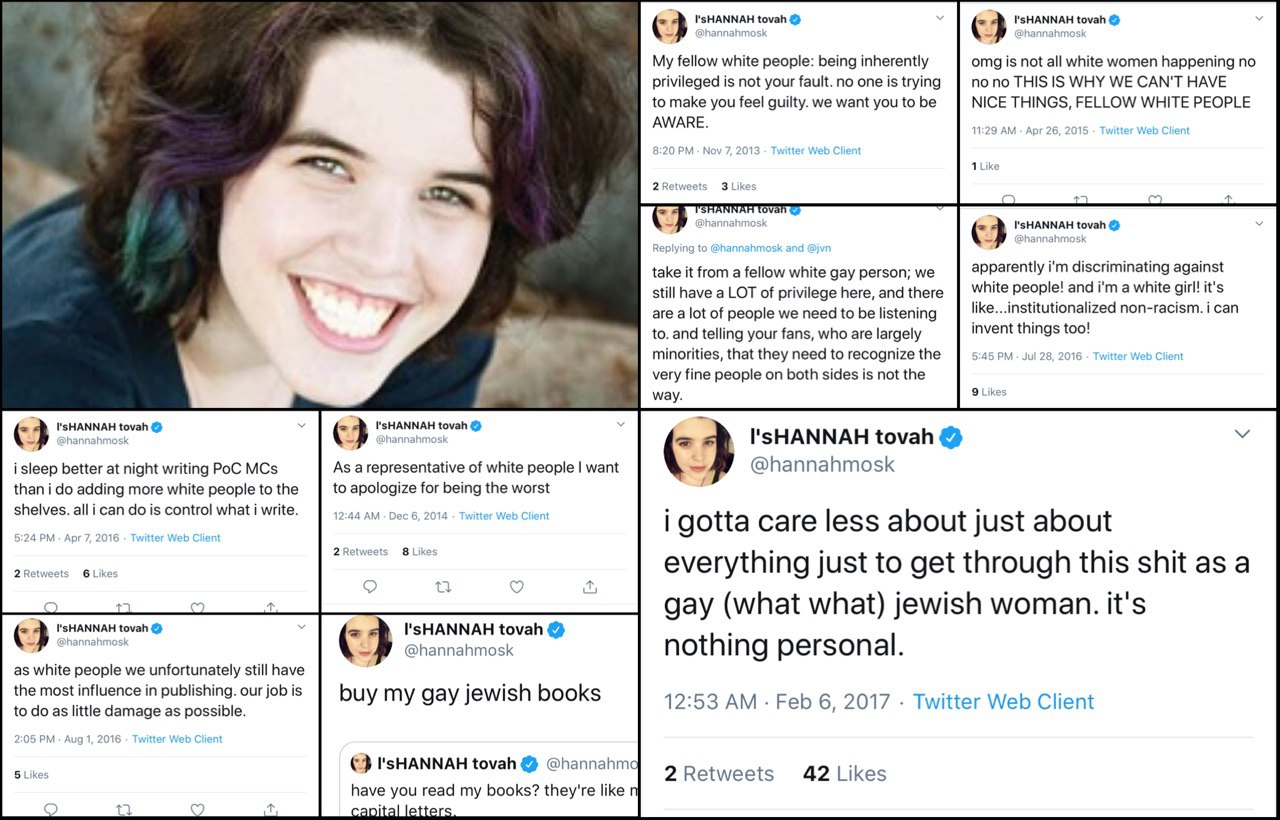Retweet the "As a representative of white people" tweet
Image resolution: width=1280 pixels, height=820 pixels.
tap(444, 587)
